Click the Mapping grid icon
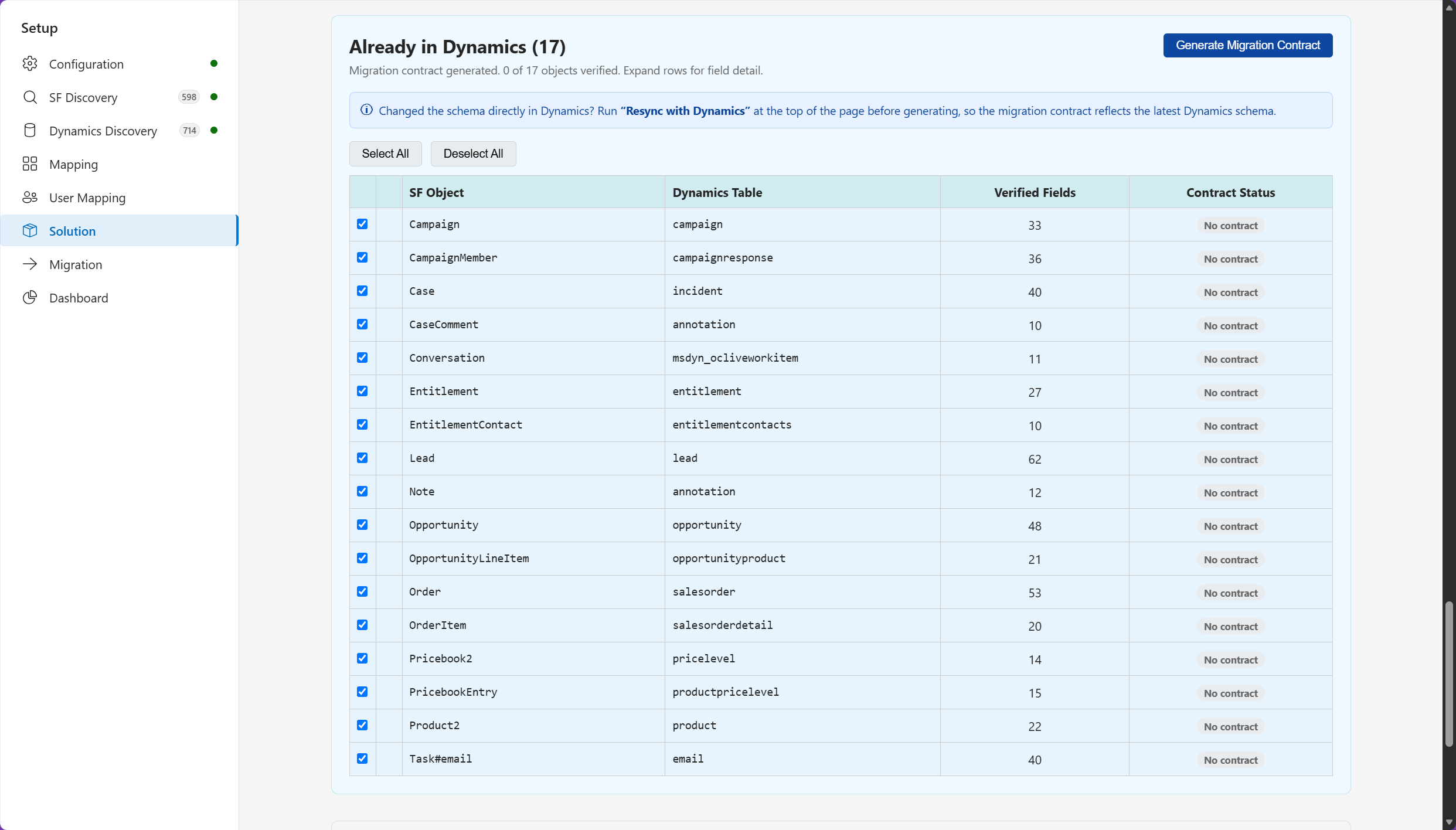 pyautogui.click(x=30, y=164)
